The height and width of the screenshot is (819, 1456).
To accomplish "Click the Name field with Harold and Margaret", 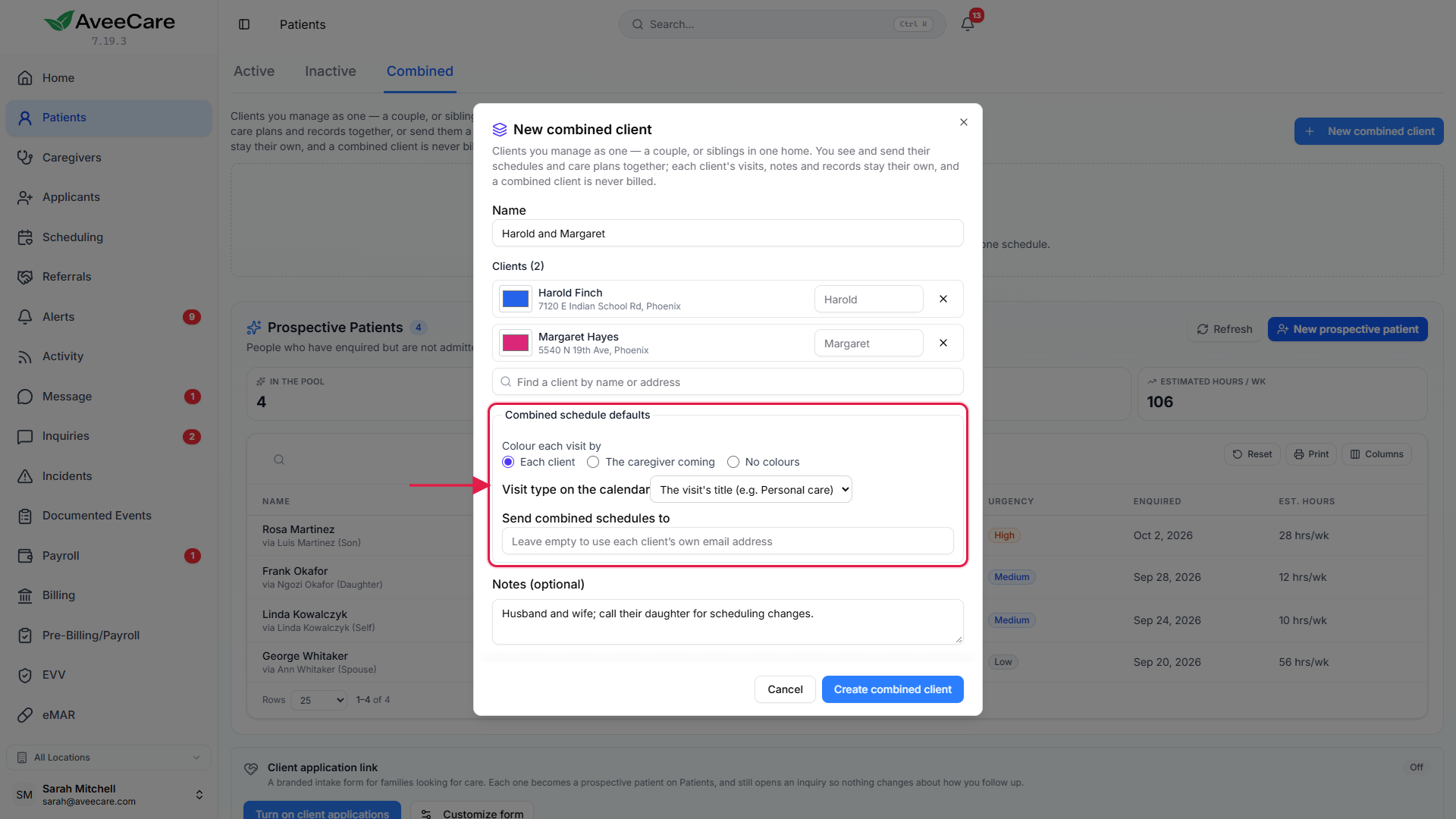I will pos(728,234).
